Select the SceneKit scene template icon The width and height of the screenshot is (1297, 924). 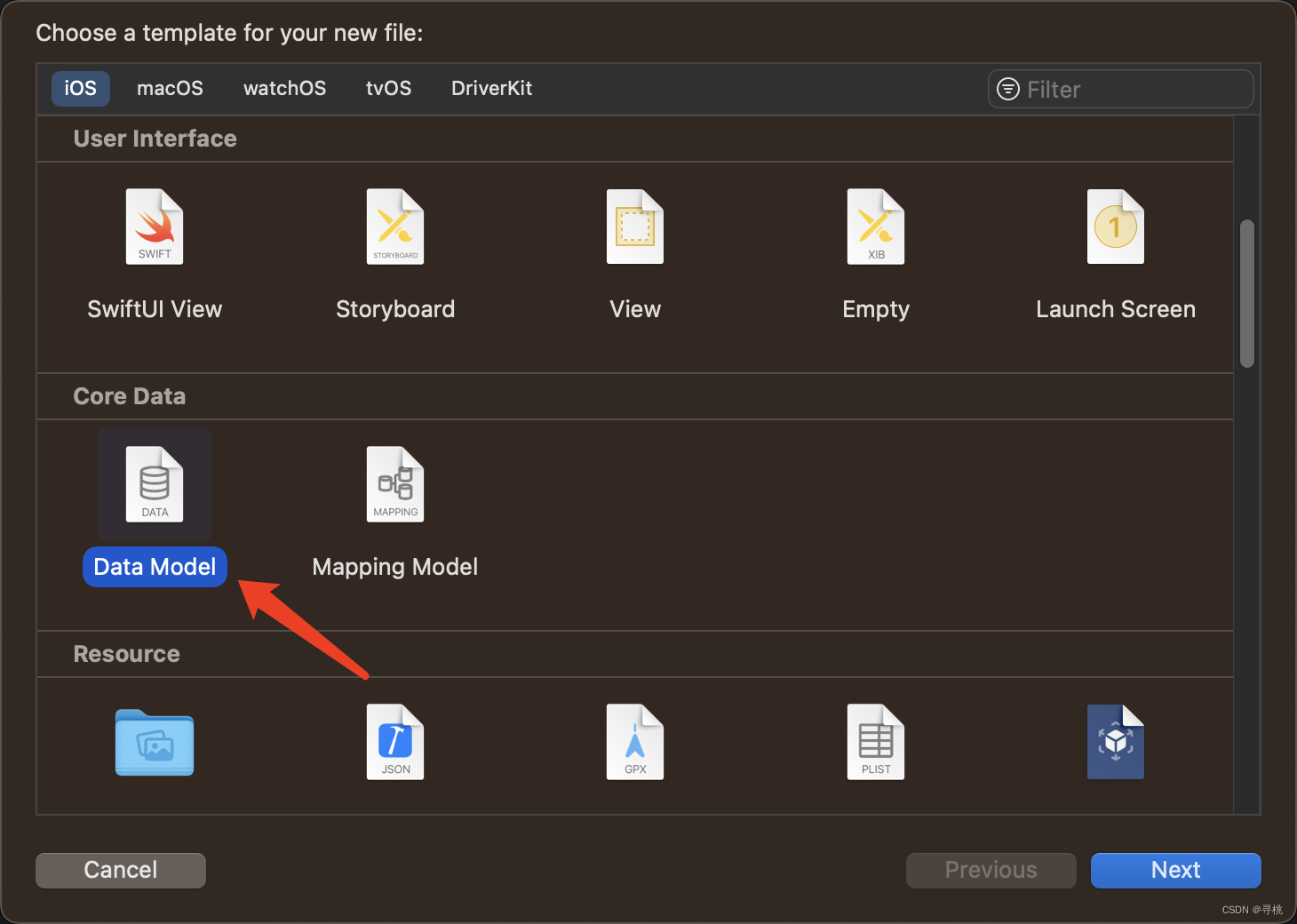pos(1115,743)
